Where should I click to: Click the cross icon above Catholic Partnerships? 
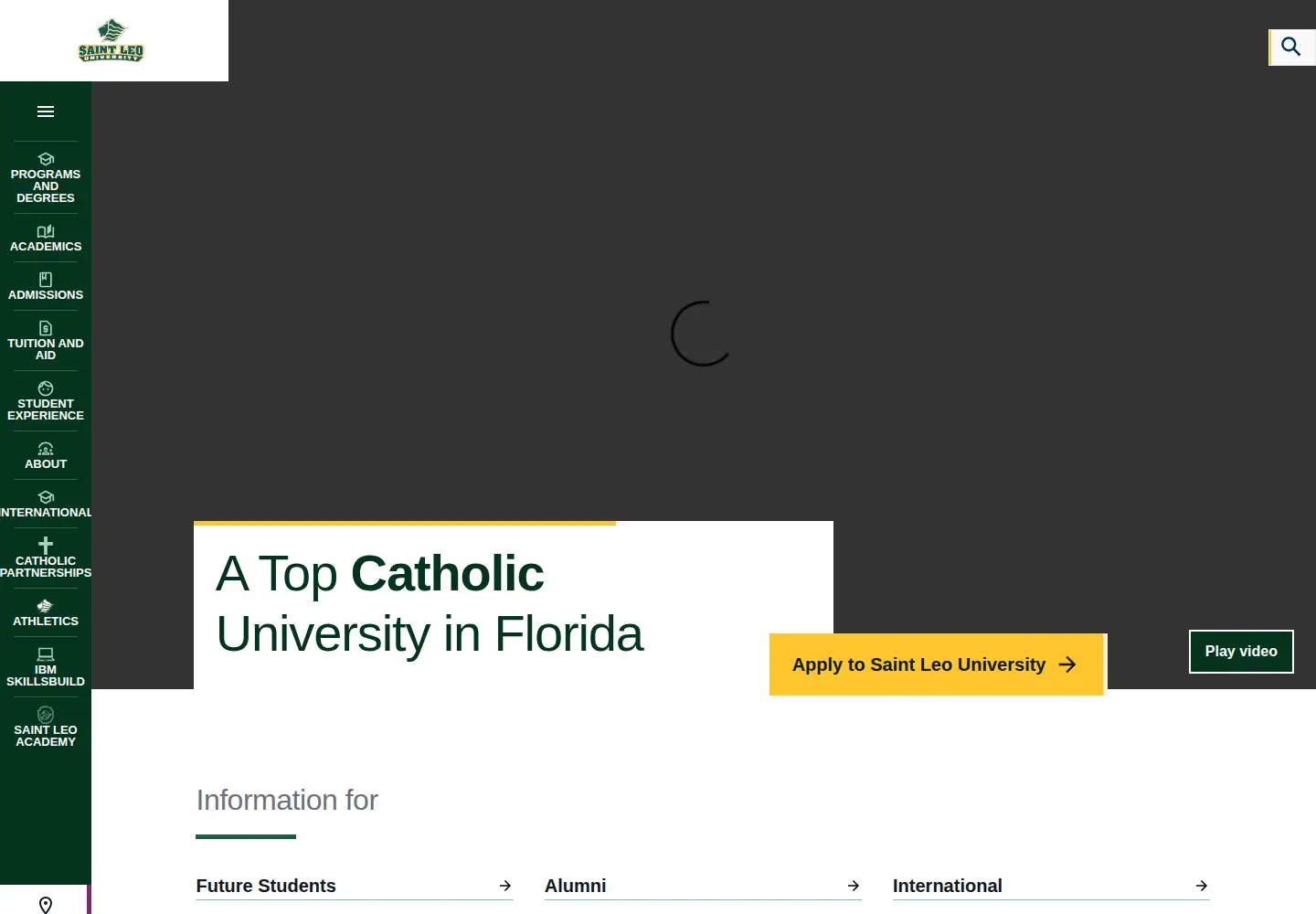46,545
